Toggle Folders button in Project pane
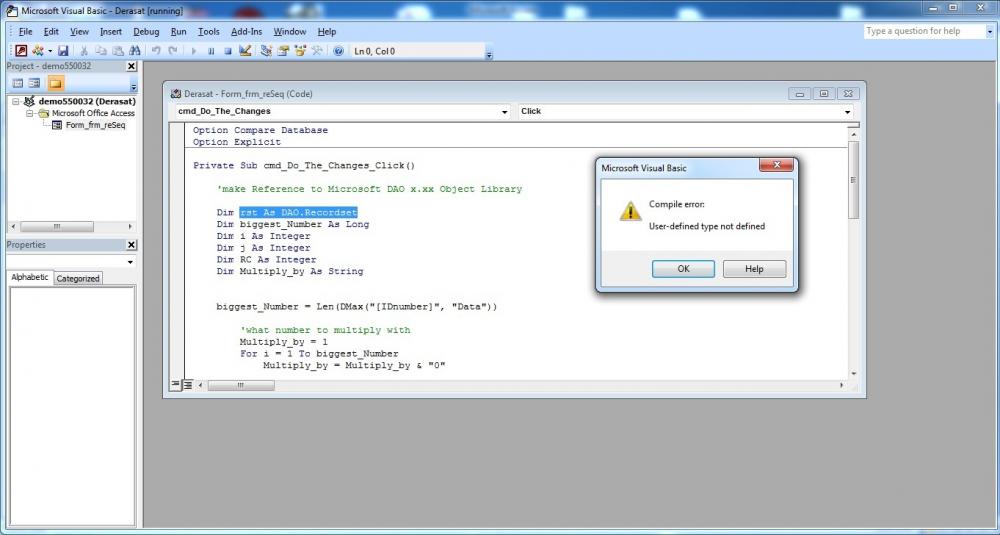 pos(55,84)
